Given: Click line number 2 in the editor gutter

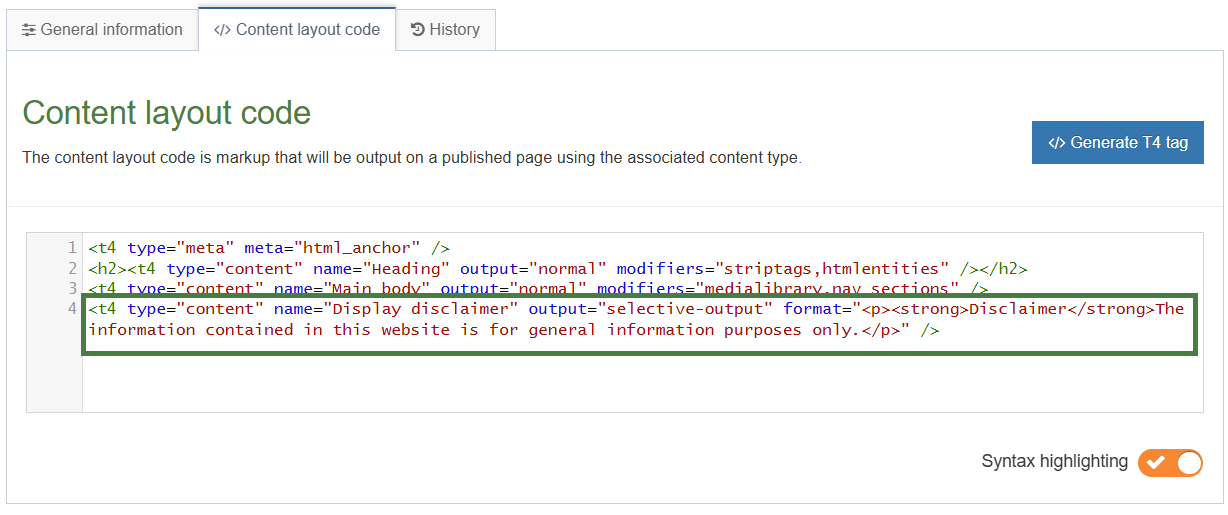Looking at the screenshot, I should tap(72, 268).
